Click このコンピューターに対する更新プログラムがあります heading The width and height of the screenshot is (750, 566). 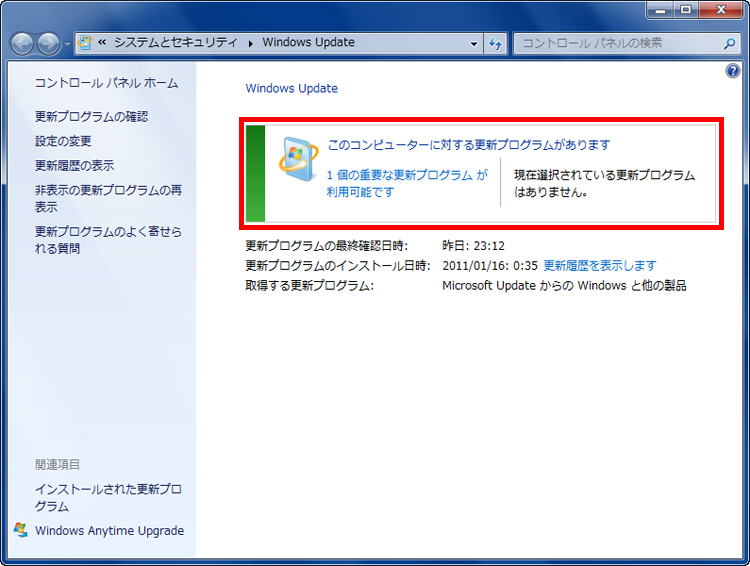click(x=469, y=144)
